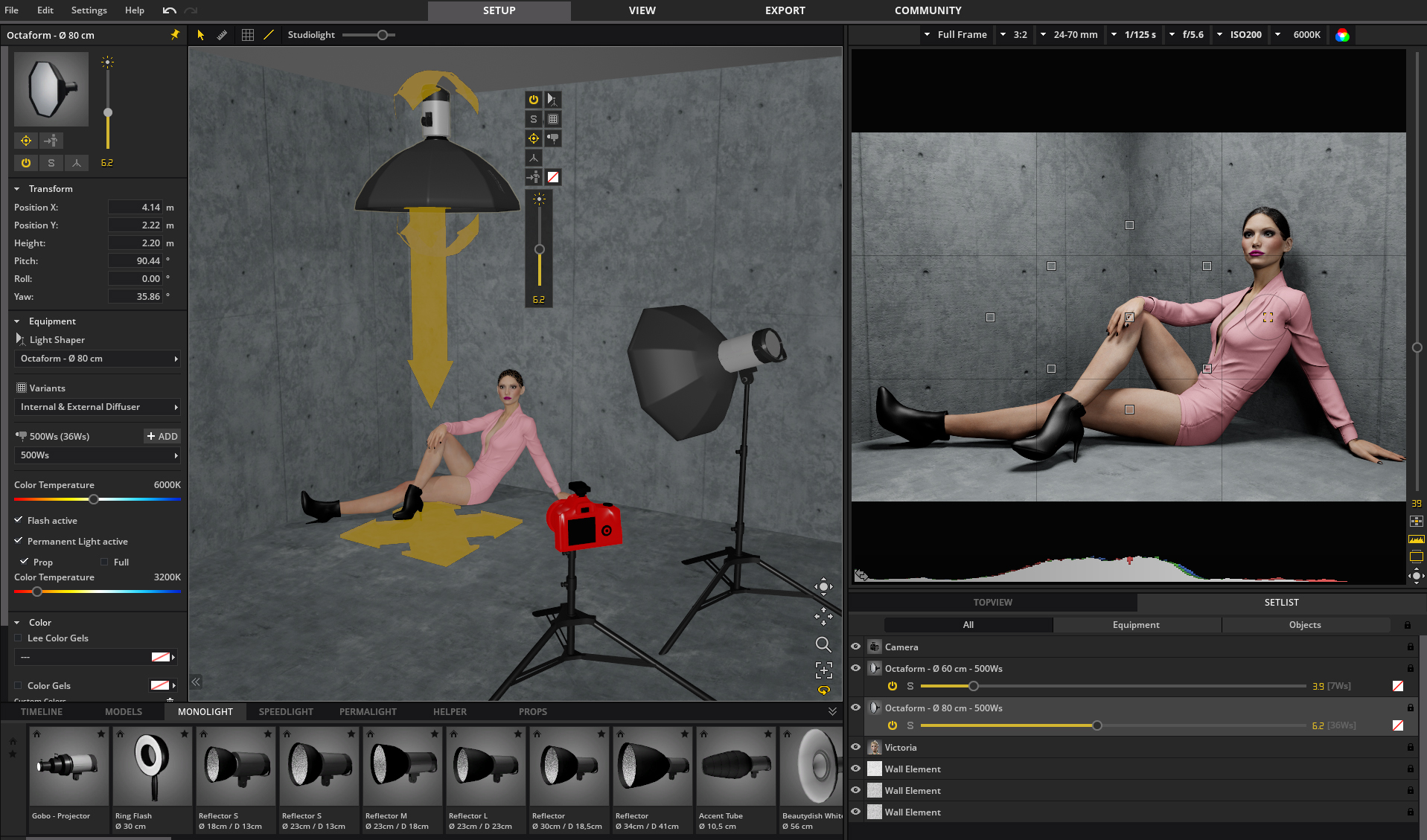Click the pin icon beside Octaform title
The image size is (1427, 840).
(175, 35)
